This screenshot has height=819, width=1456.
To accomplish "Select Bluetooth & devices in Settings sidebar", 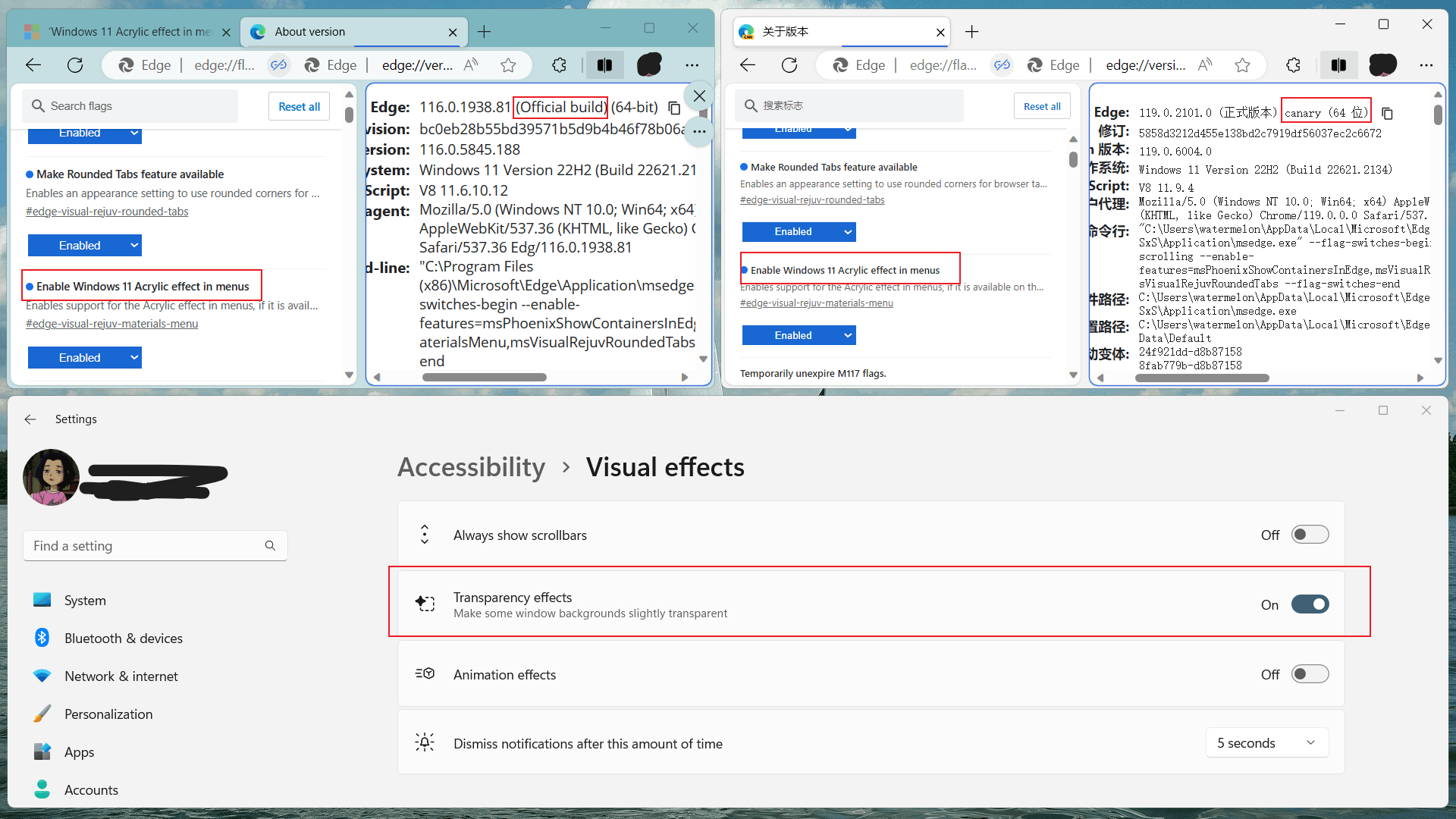I will [123, 638].
